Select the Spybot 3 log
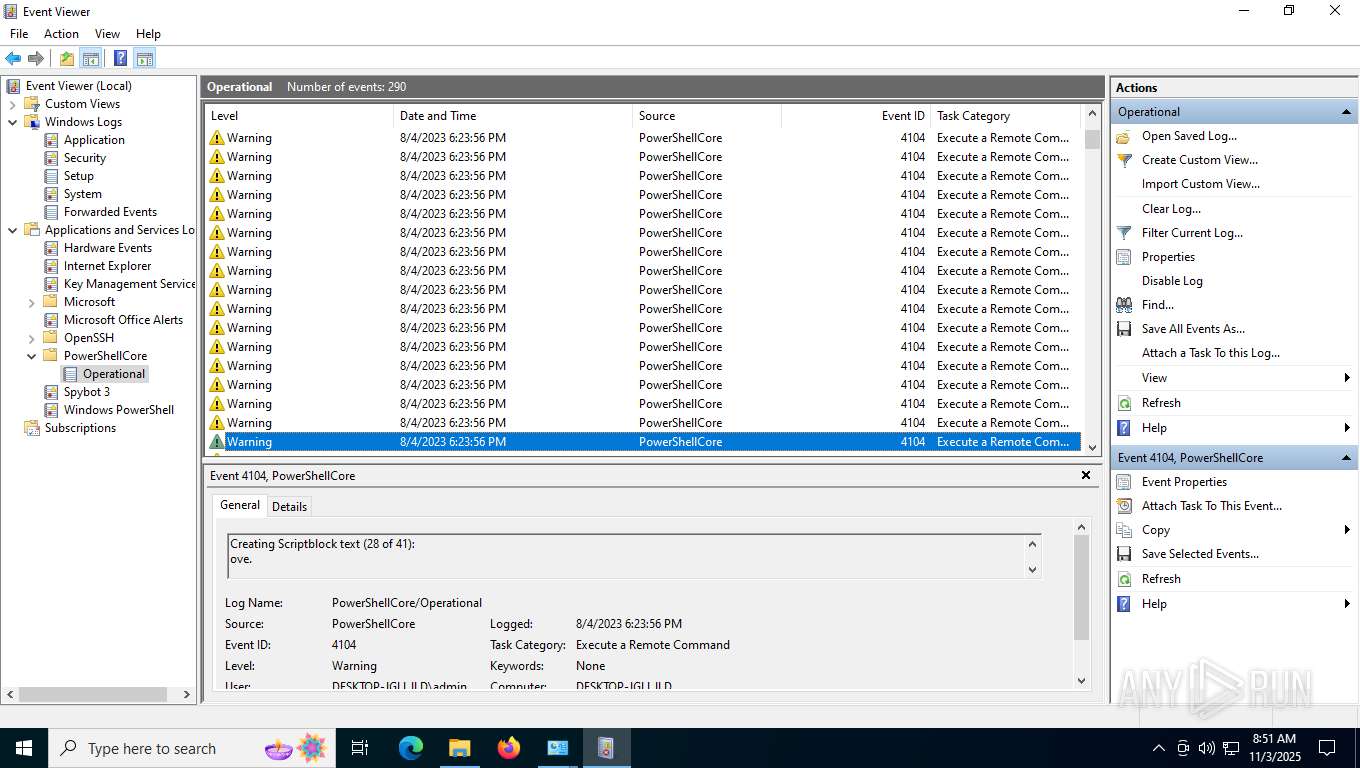The height and width of the screenshot is (768, 1360). pyautogui.click(x=86, y=392)
